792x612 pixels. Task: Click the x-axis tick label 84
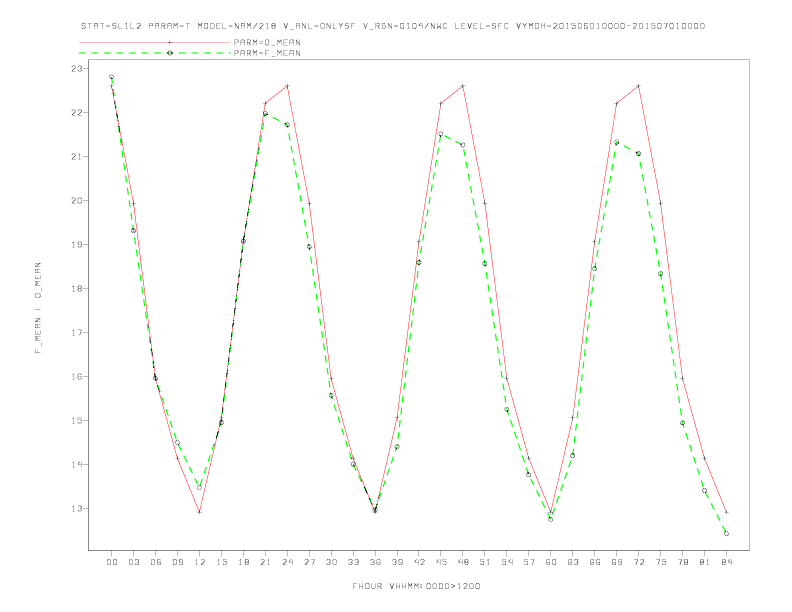coord(727,562)
